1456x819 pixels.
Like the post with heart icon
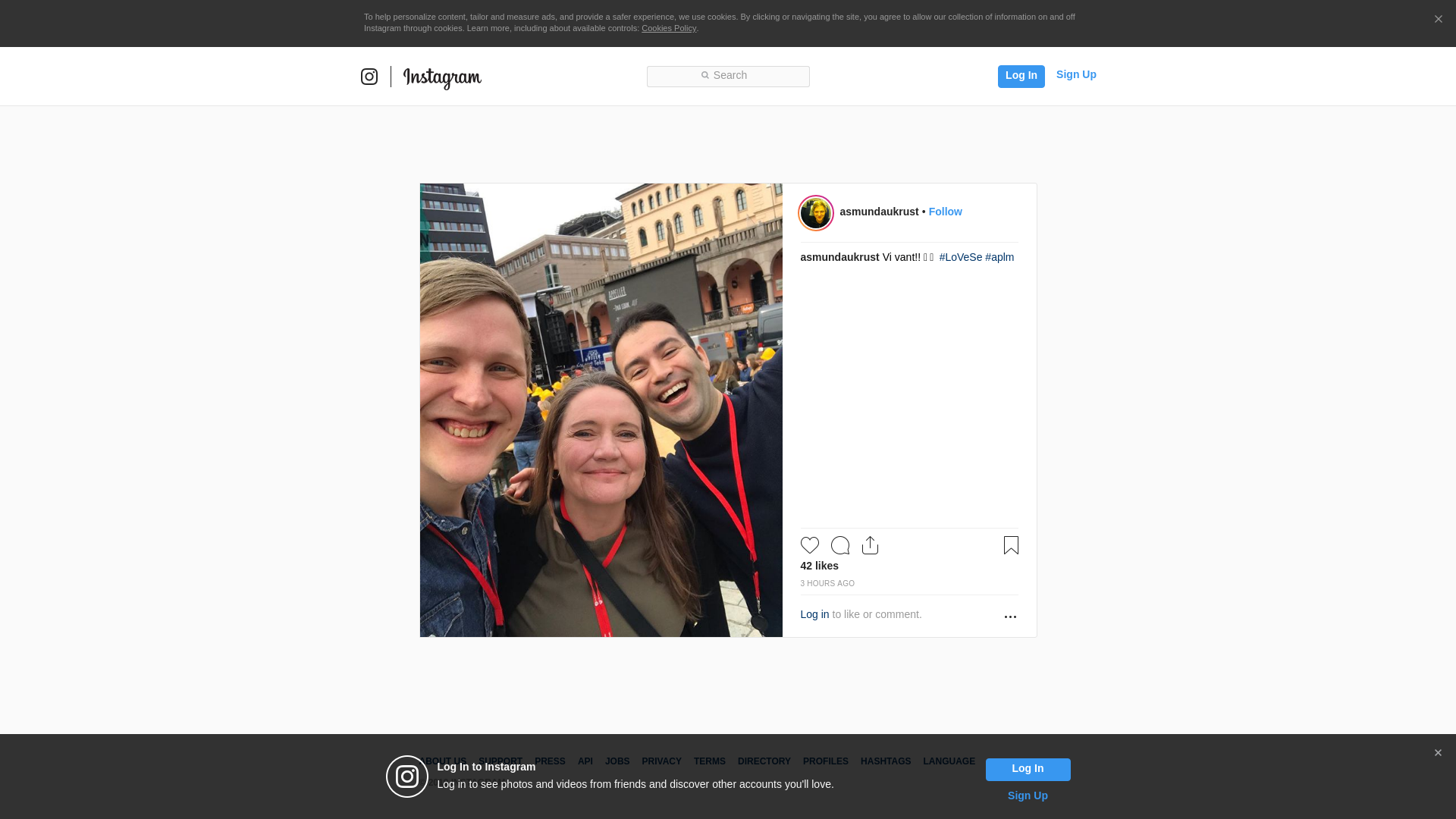click(809, 545)
